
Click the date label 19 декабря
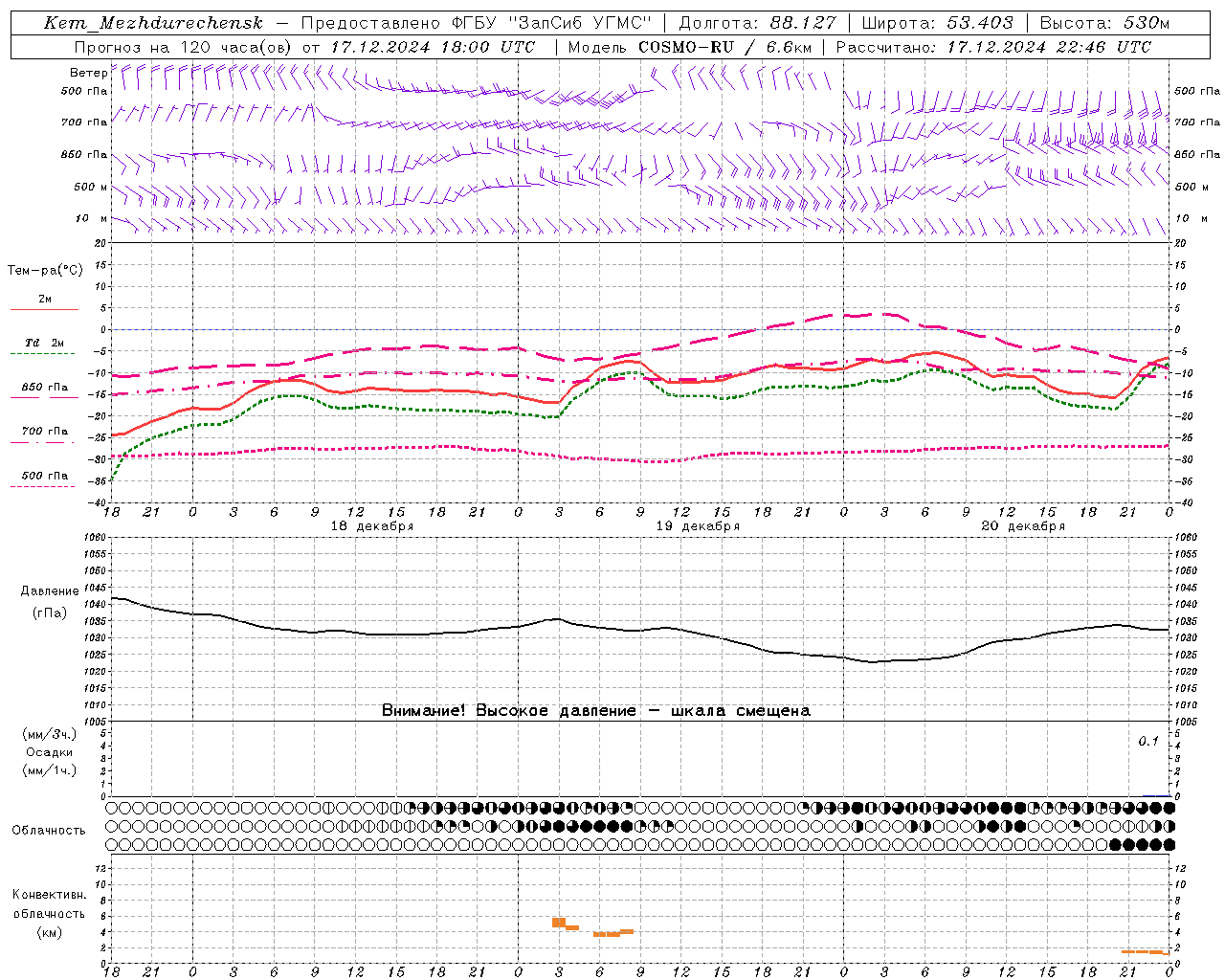697,526
